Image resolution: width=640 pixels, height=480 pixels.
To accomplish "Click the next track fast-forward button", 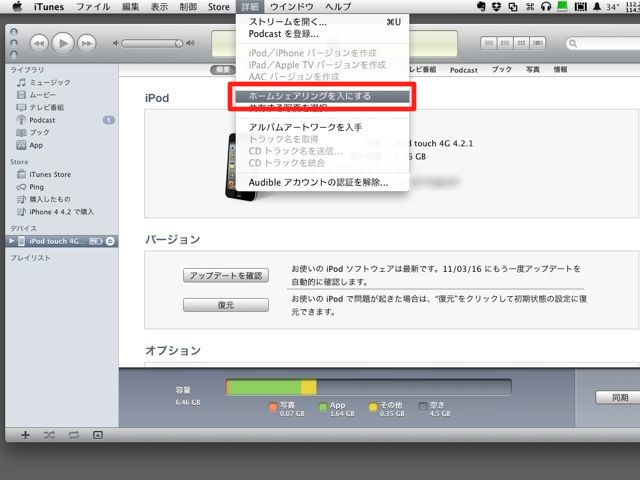I will click(x=87, y=43).
